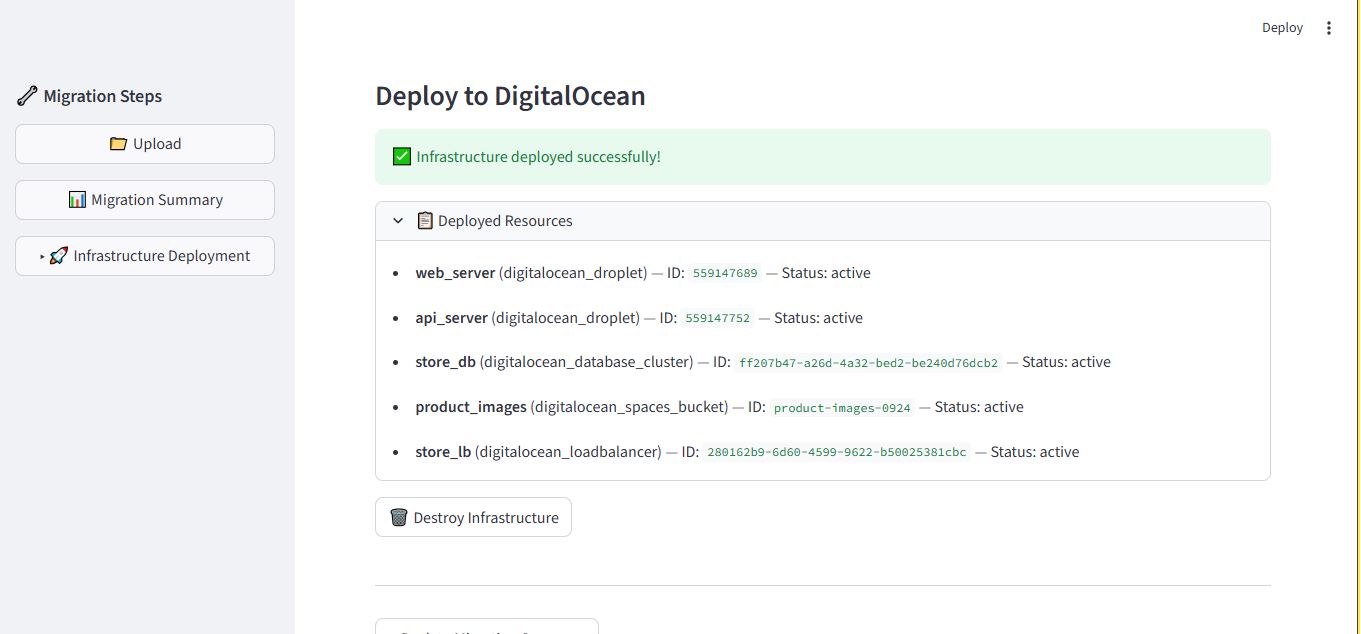Click the green checkmark success icon
The width and height of the screenshot is (1361, 634).
(402, 157)
